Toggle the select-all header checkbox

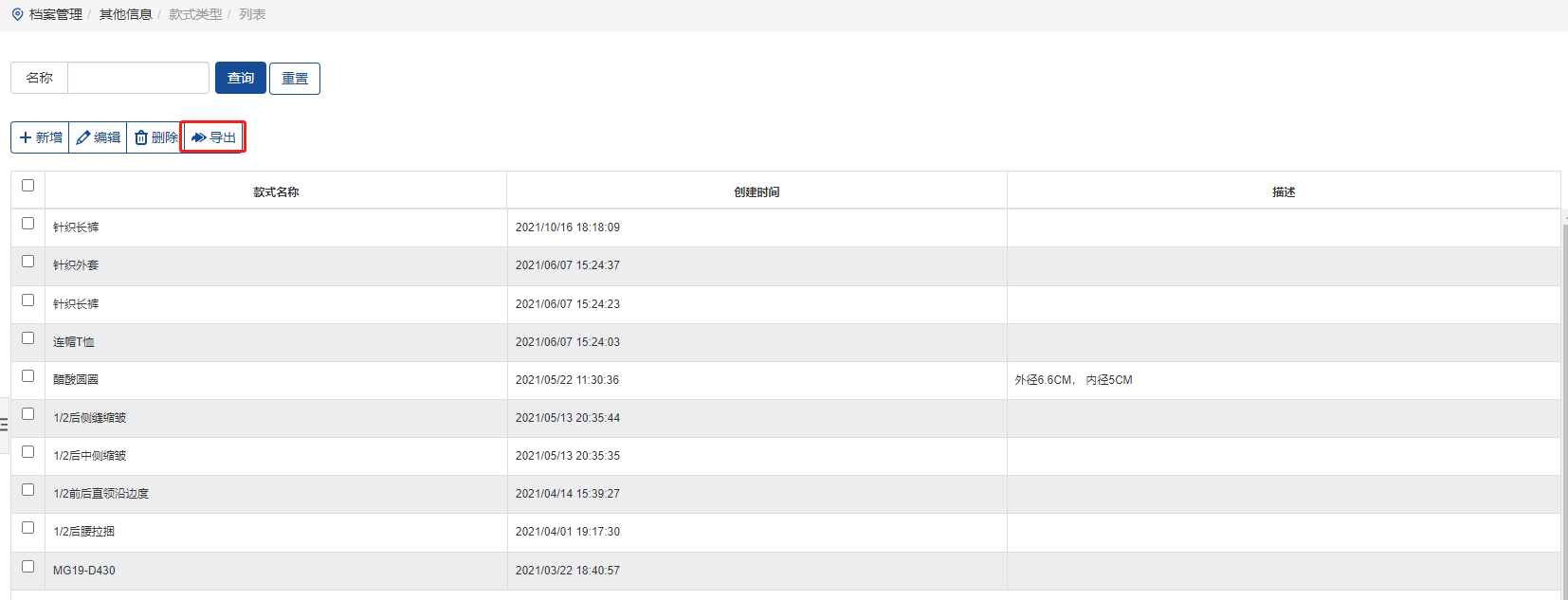pos(27,186)
